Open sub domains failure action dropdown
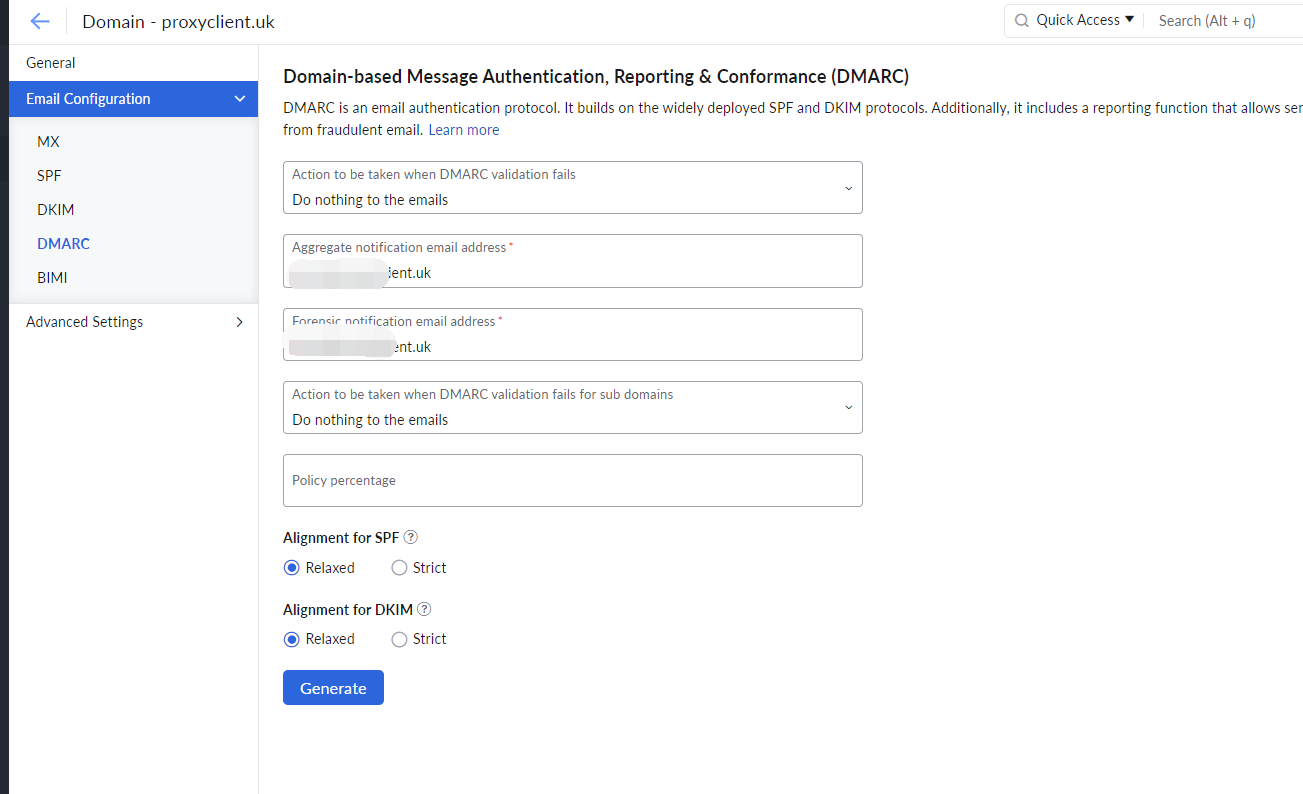1303x794 pixels. click(572, 407)
